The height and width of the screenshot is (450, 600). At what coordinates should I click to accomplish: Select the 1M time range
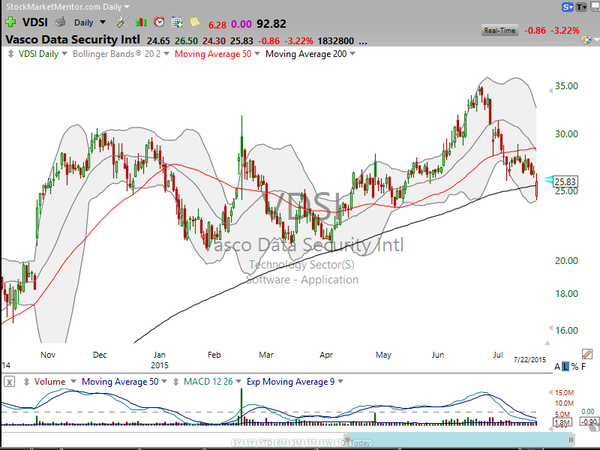tap(312, 443)
